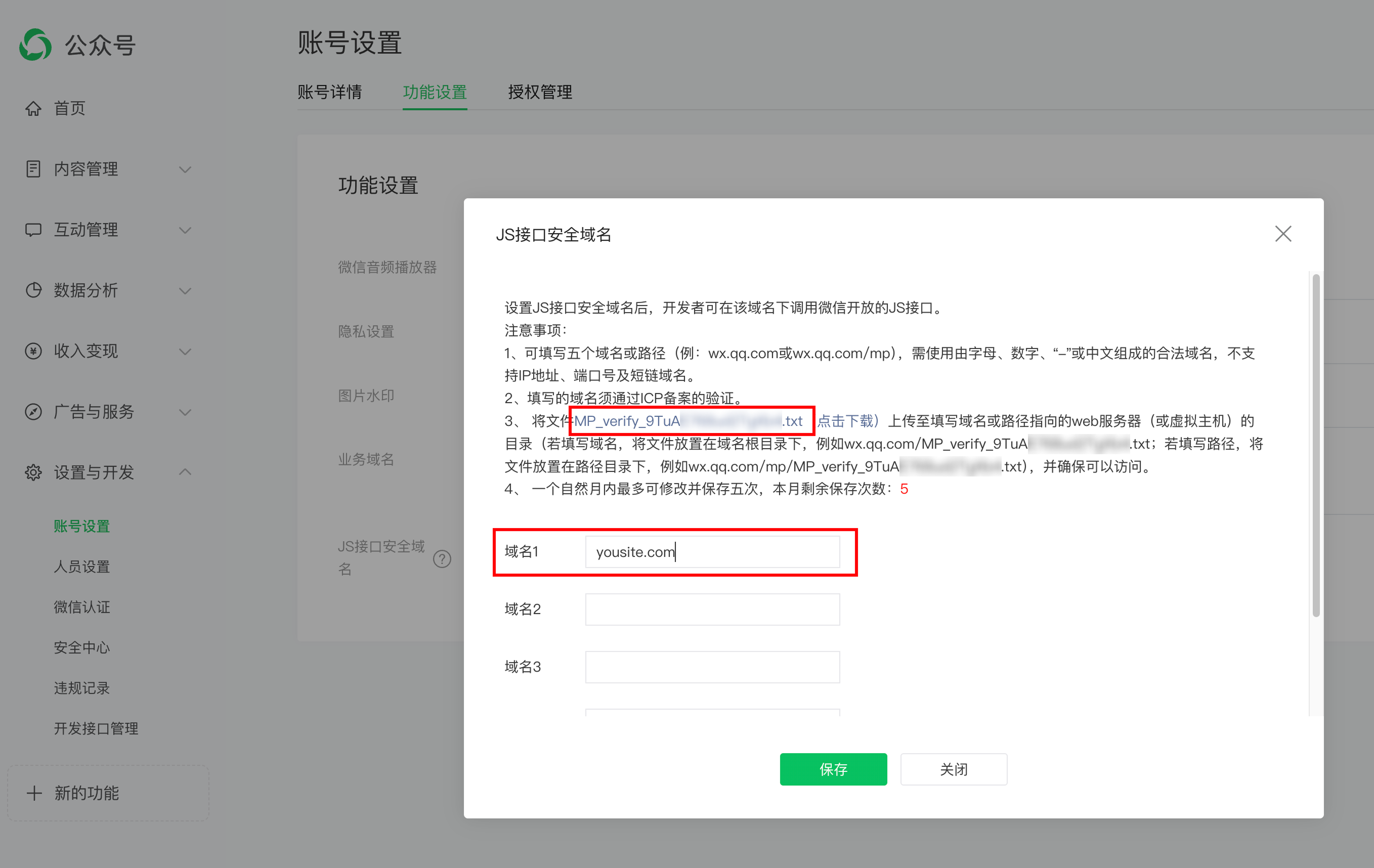Click the 域名1 input field
This screenshot has height=868, width=1374.
[712, 552]
